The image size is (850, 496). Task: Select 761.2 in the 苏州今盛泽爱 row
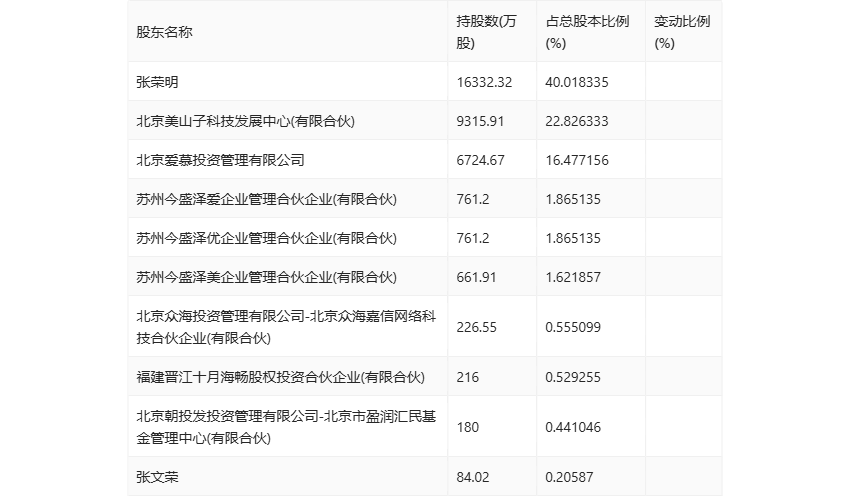[473, 199]
